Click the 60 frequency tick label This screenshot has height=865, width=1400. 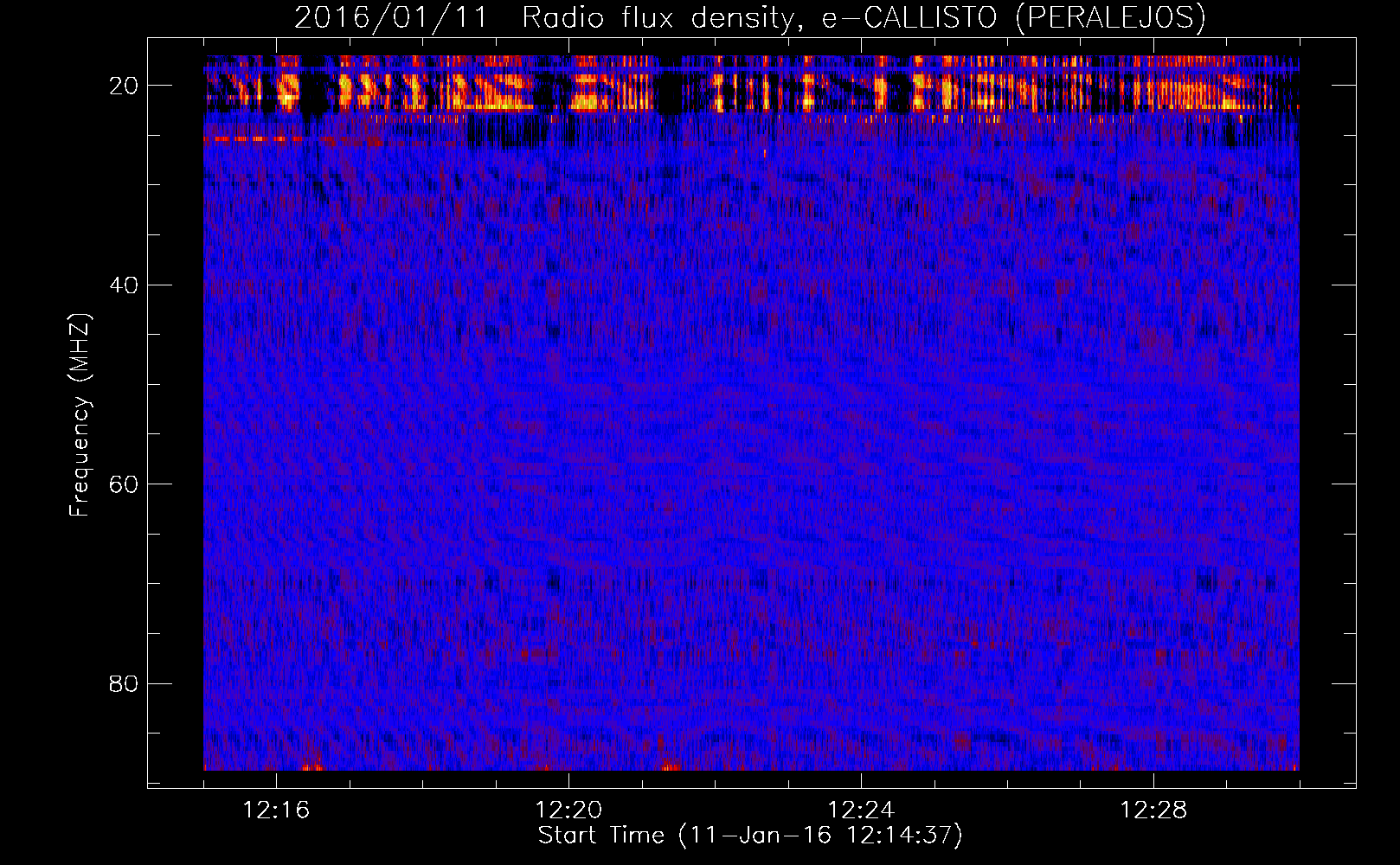pos(125,484)
